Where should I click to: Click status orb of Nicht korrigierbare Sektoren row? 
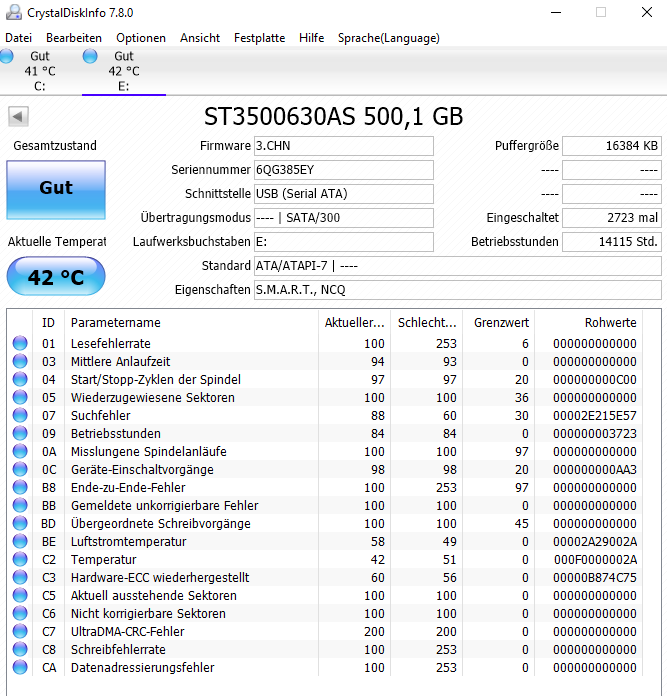coord(20,613)
